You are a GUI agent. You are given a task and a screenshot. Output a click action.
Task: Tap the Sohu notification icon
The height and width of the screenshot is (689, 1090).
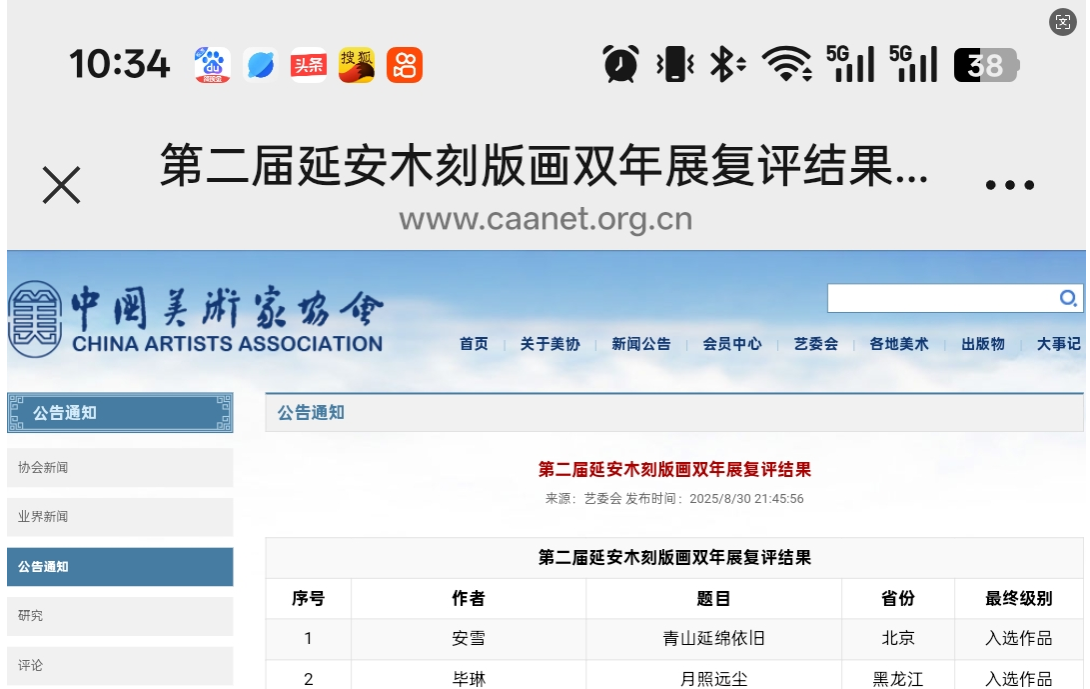[x=356, y=66]
